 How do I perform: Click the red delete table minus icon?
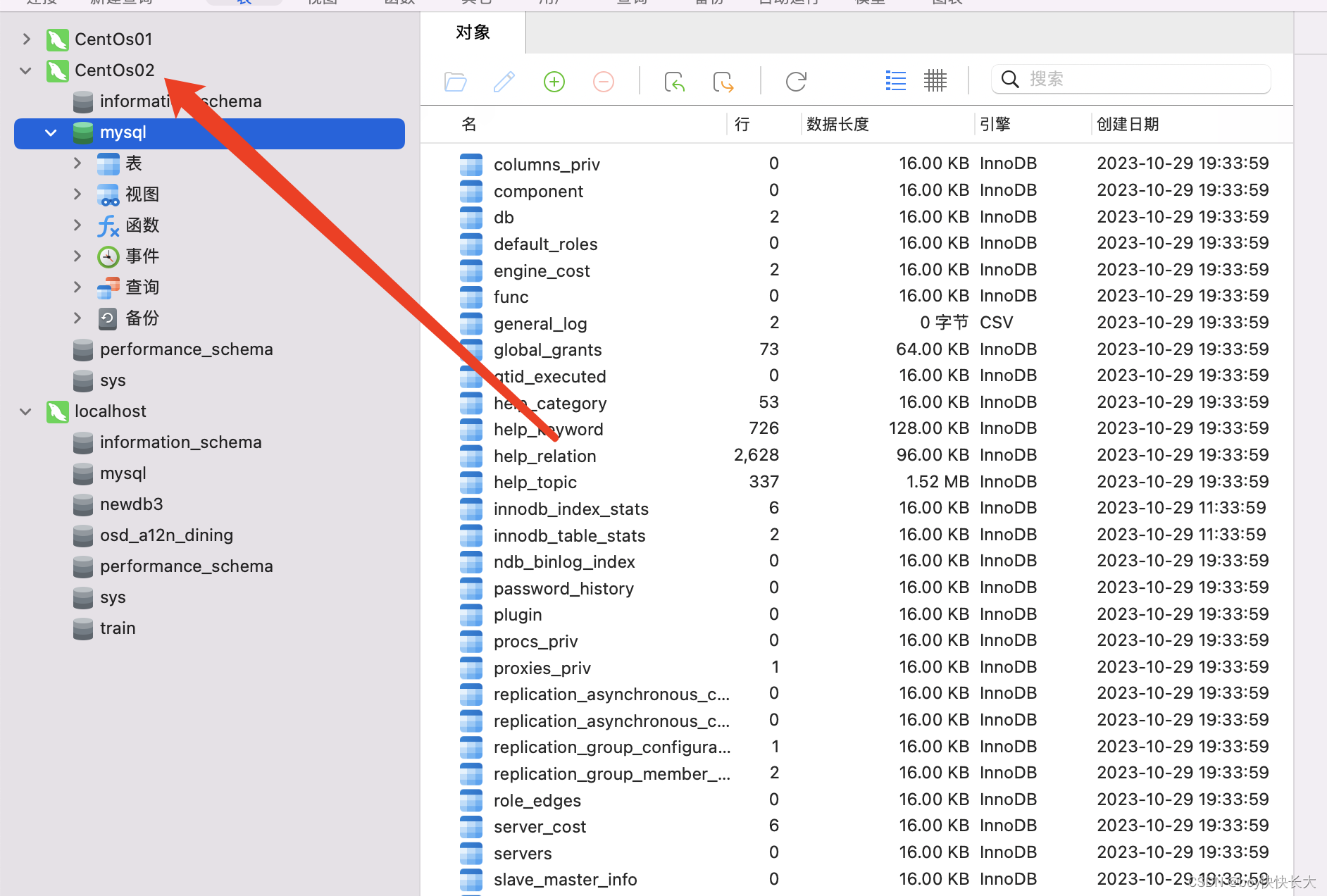tap(603, 82)
